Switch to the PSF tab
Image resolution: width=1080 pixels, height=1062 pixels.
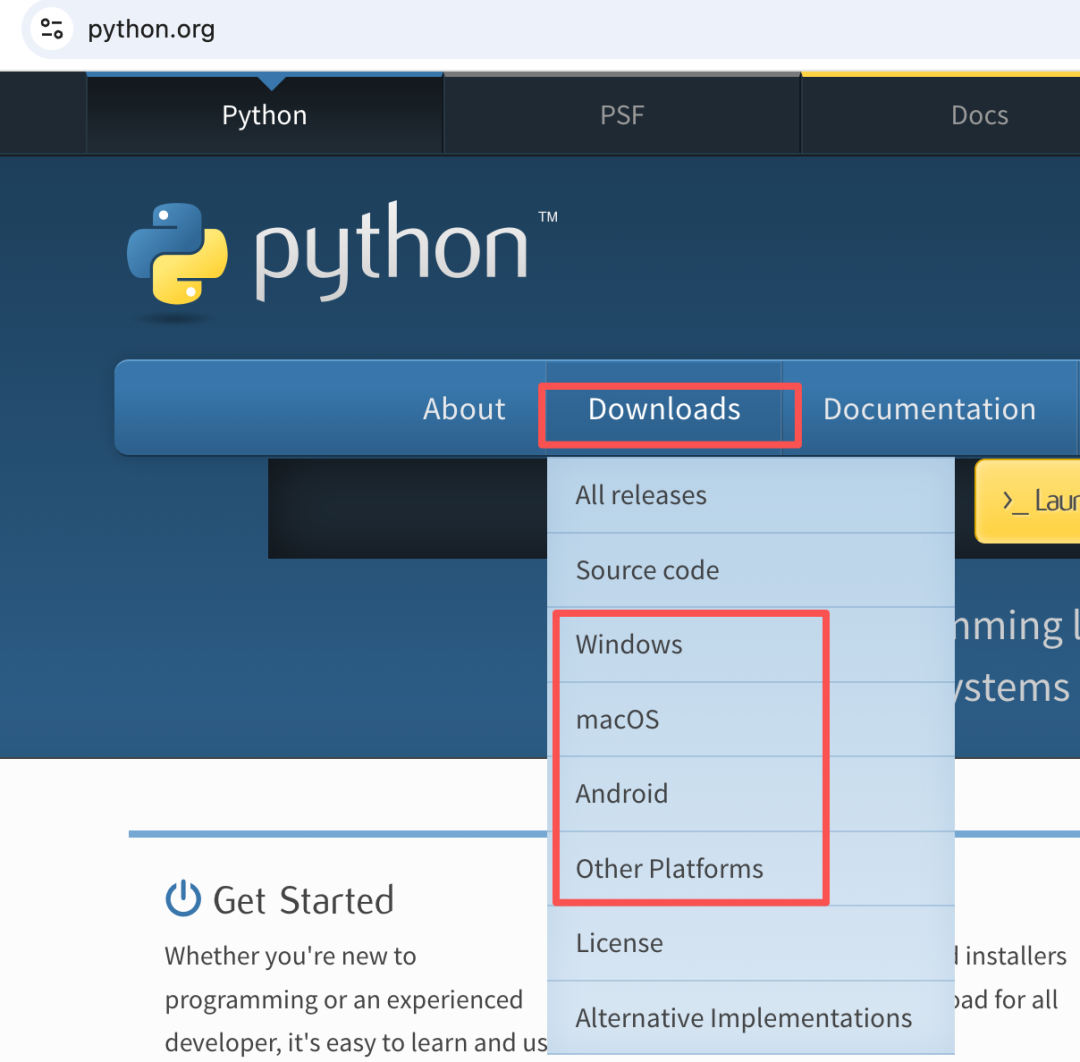(x=622, y=114)
